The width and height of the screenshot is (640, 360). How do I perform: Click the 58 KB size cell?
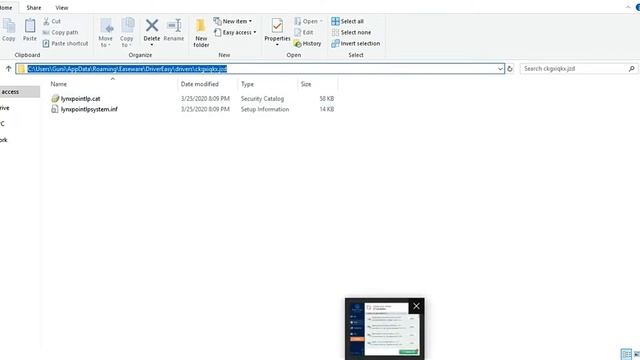[327, 99]
